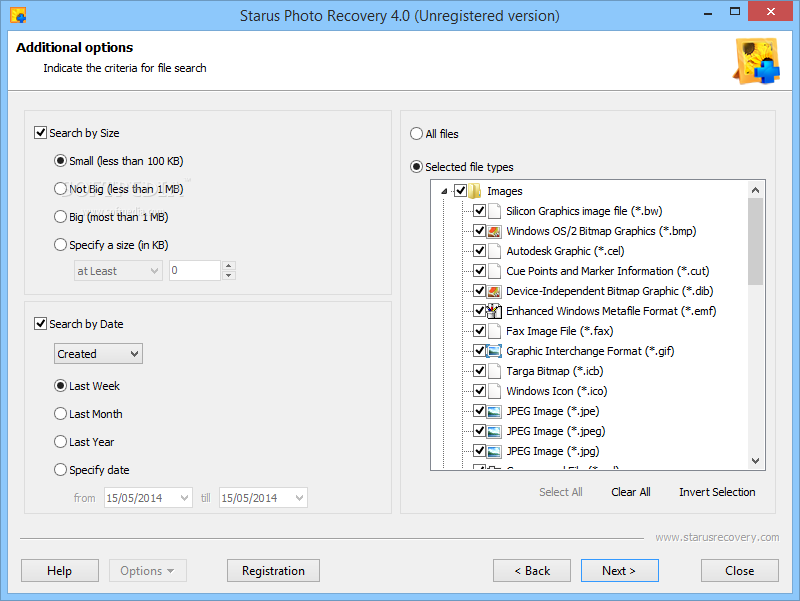
Task: Click the Windows Icon (*.ico) file icon
Action: pos(494,391)
